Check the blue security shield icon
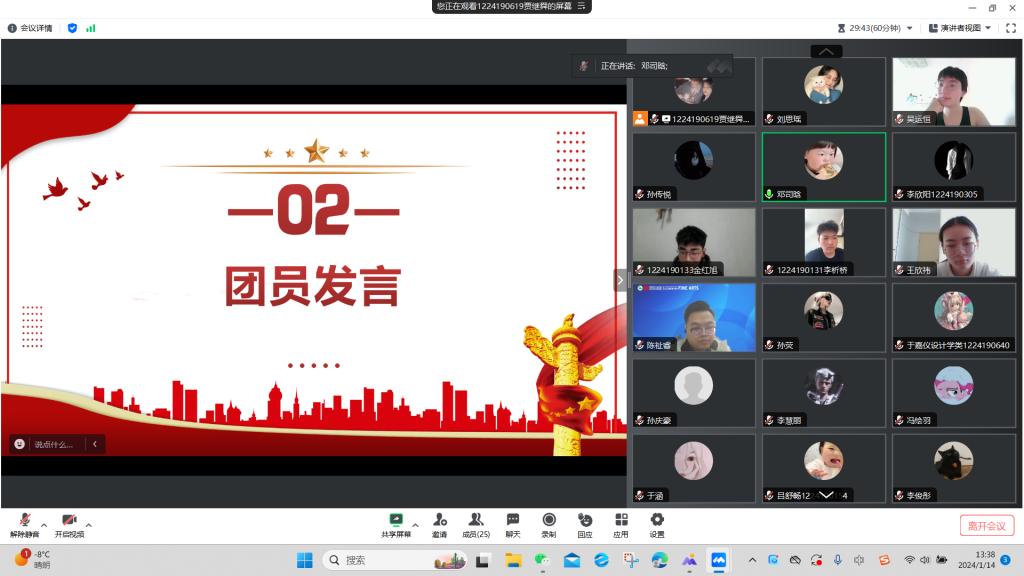The height and width of the screenshot is (576, 1024). 72,28
